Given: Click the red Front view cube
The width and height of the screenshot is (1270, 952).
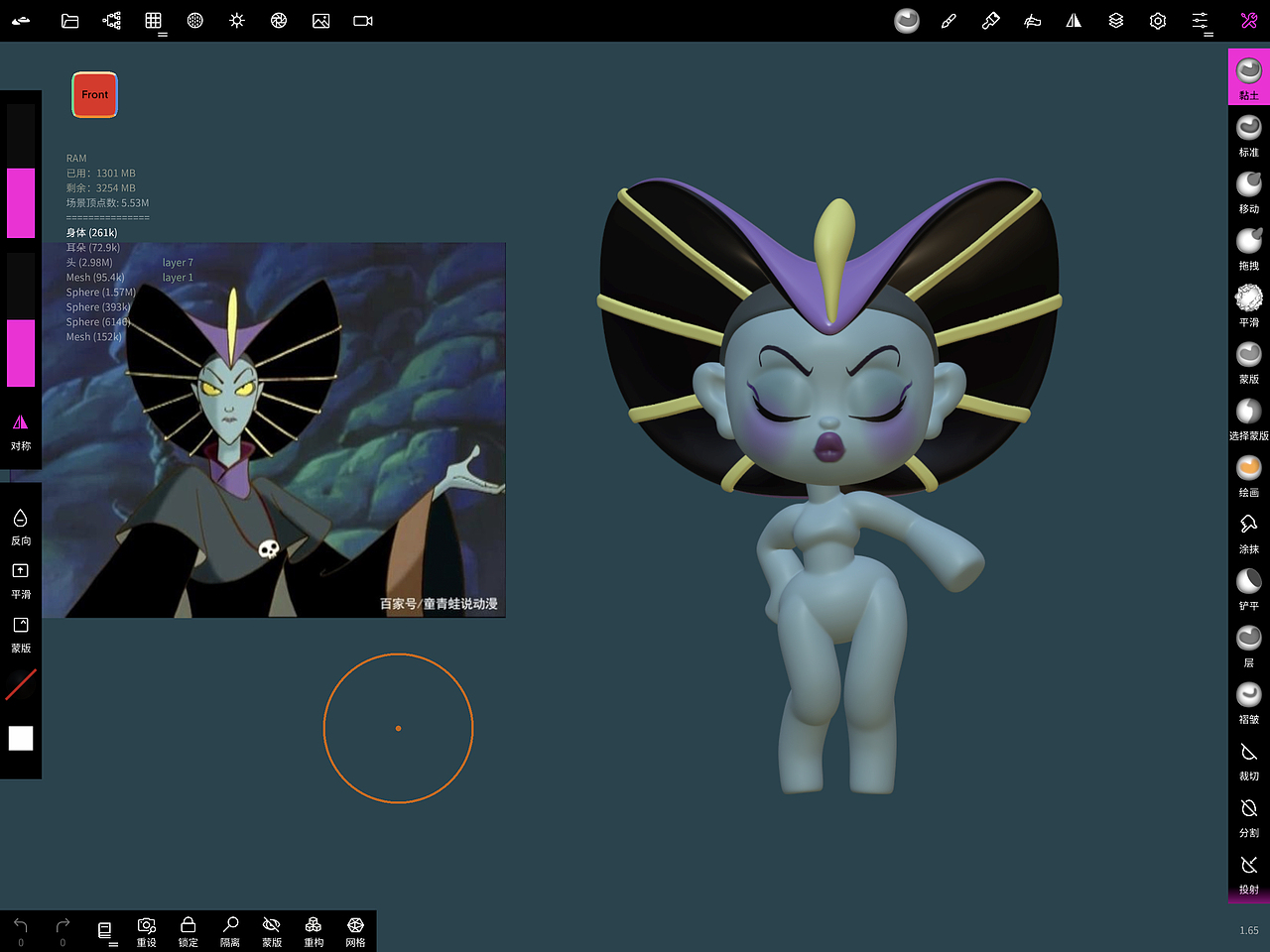Looking at the screenshot, I should click(94, 95).
